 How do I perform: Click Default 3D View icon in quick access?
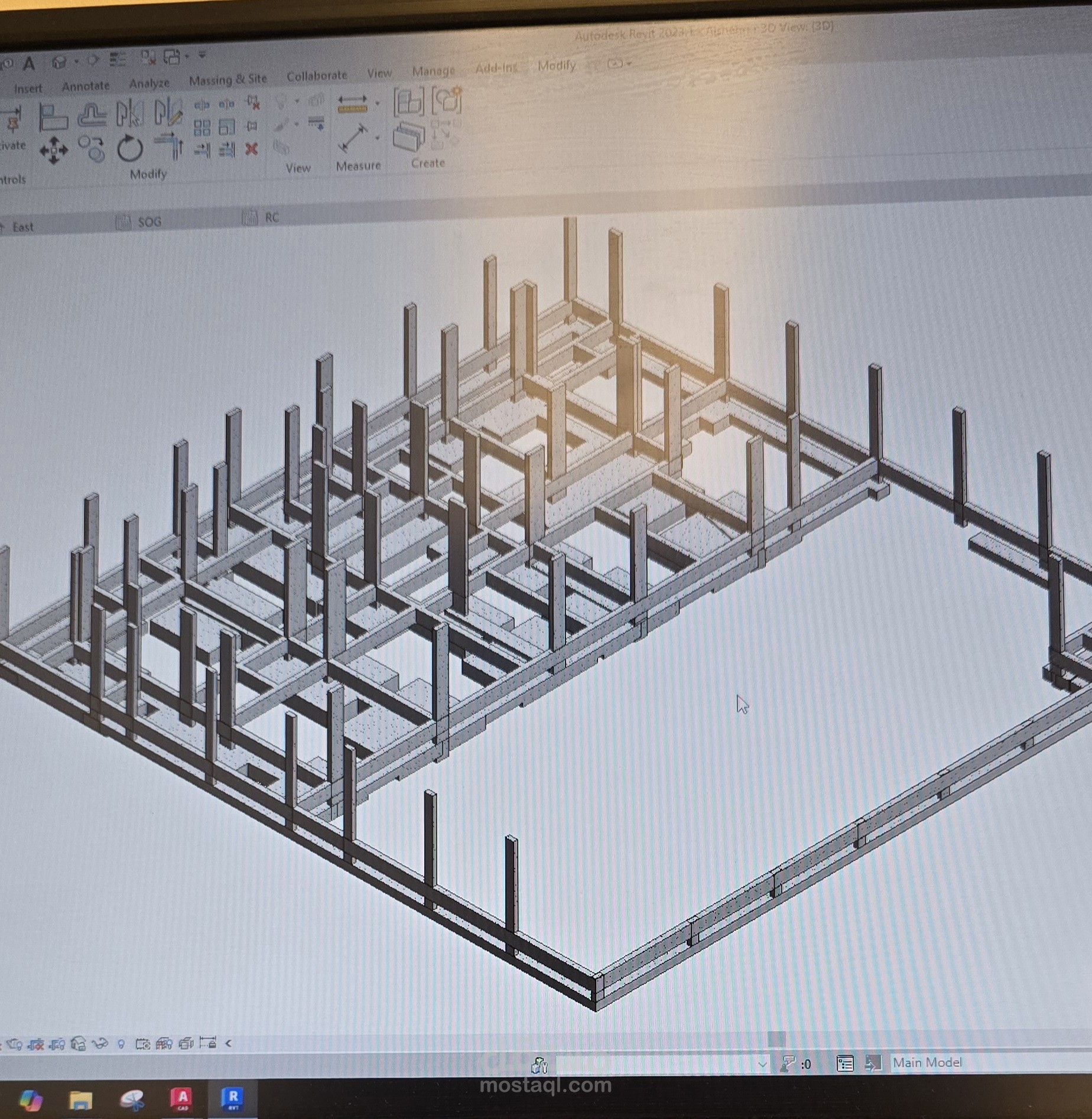point(59,63)
